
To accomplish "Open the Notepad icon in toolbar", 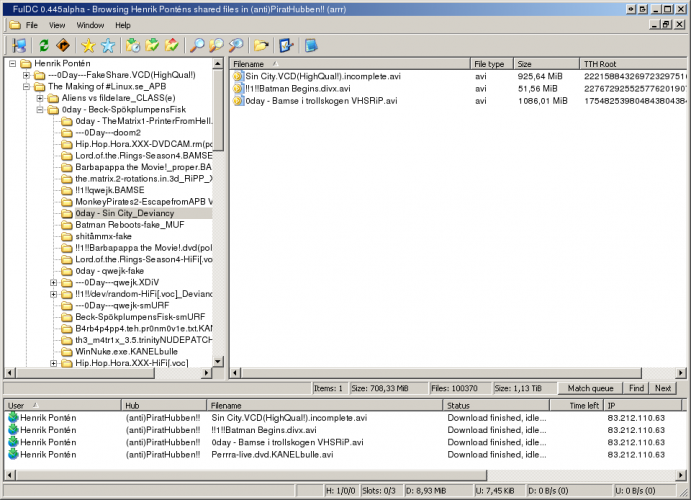I will (x=311, y=46).
